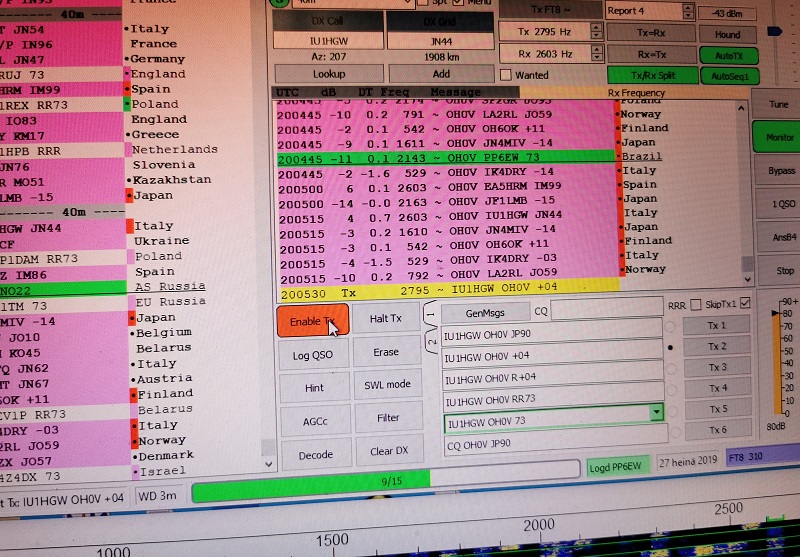800x557 pixels.
Task: Toggle SWL mode
Action: (387, 385)
